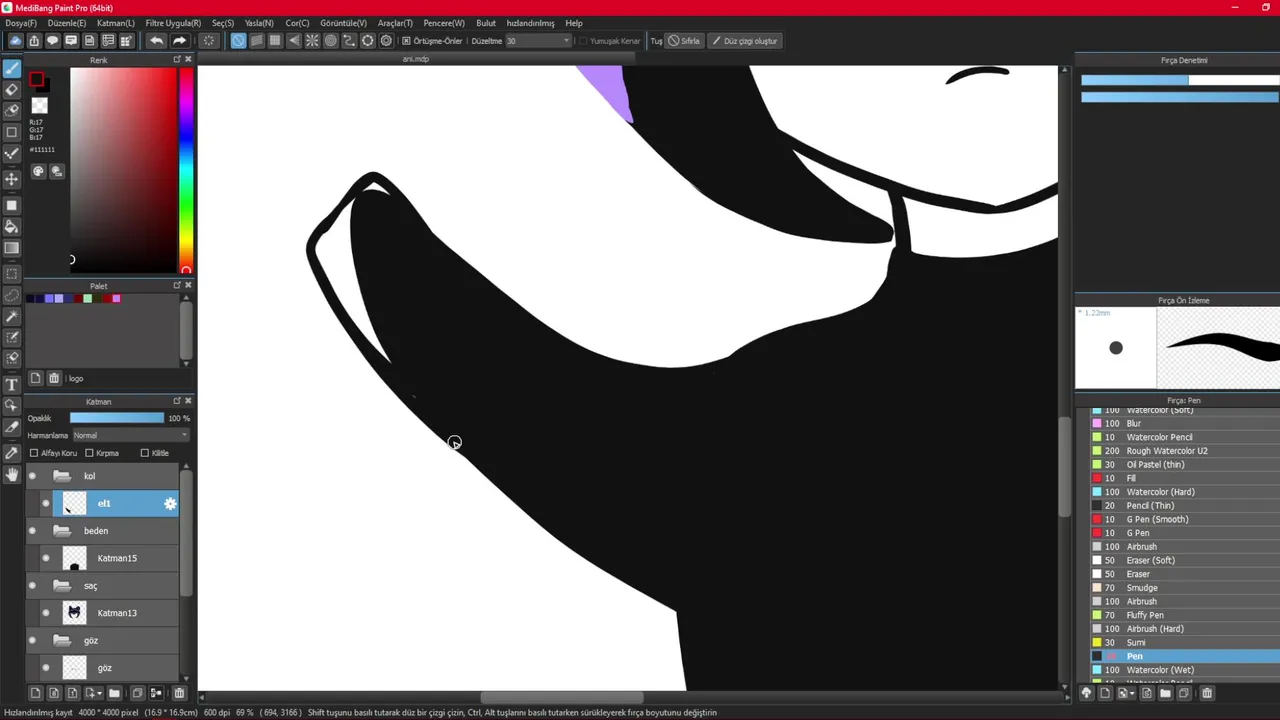Select the Brush tool

(x=12, y=69)
